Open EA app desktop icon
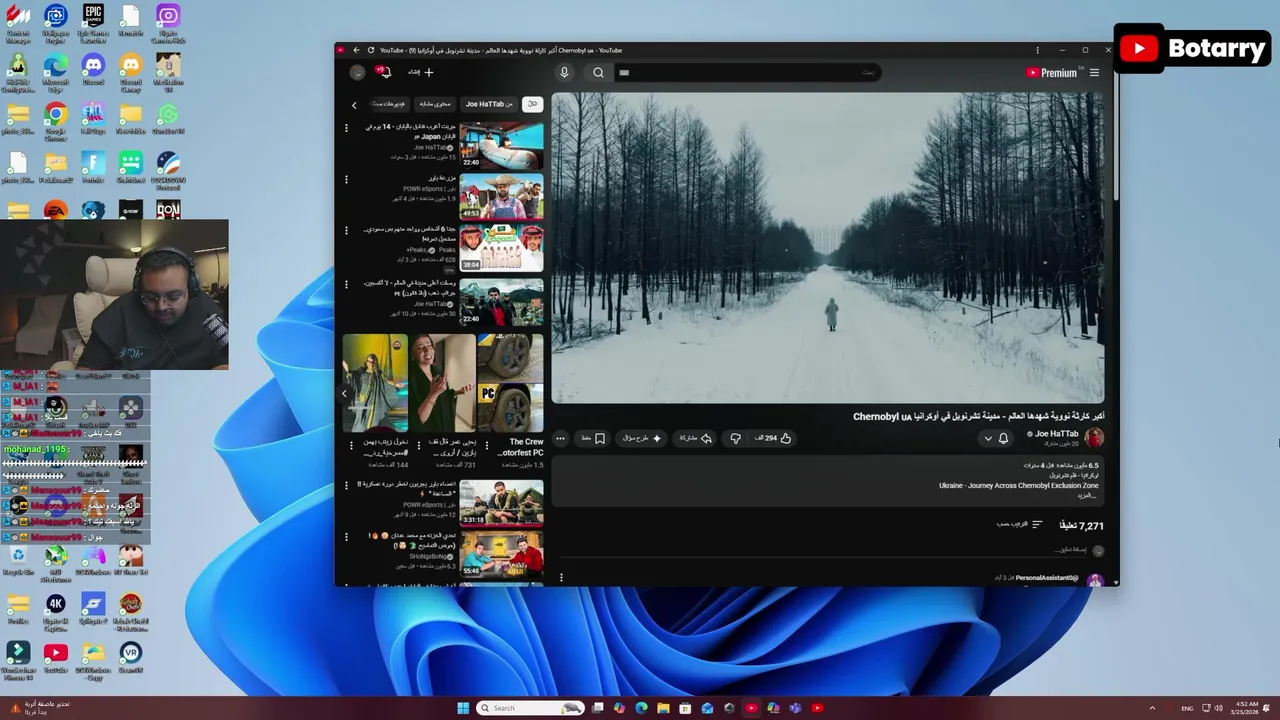Image resolution: width=1280 pixels, height=720 pixels. pyautogui.click(x=56, y=210)
